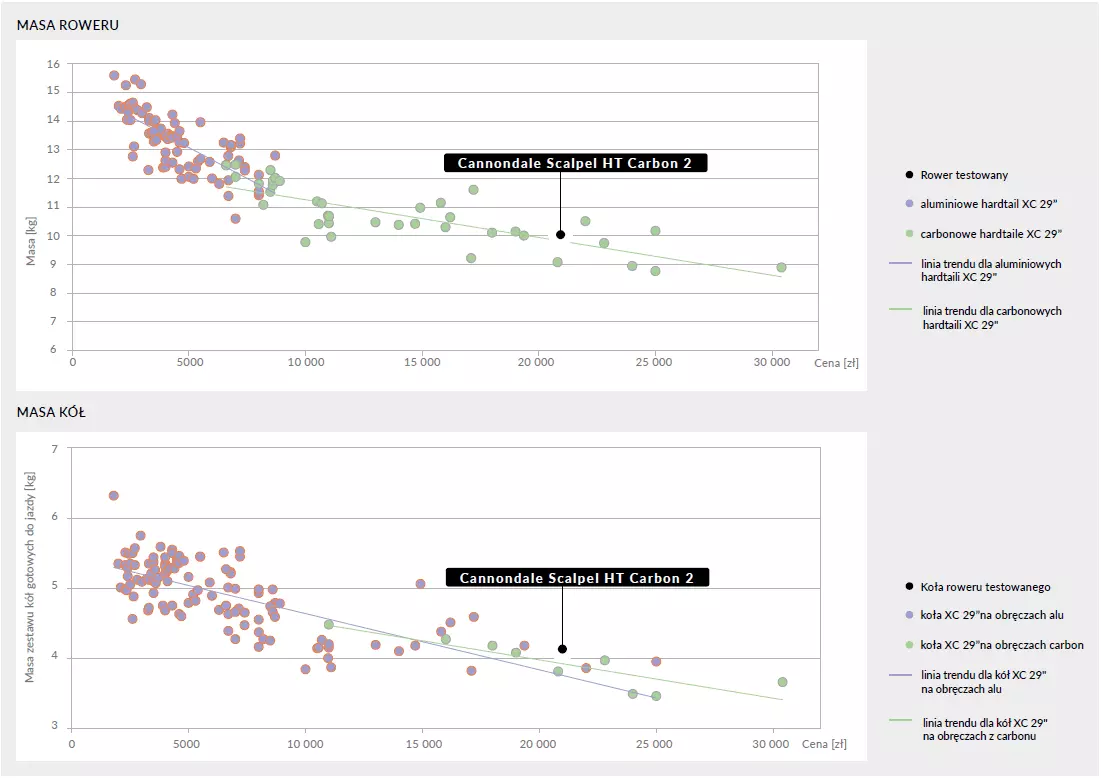
Task: Click the highest wheel-mass outlier point above 6 kg
Action: [x=114, y=496]
